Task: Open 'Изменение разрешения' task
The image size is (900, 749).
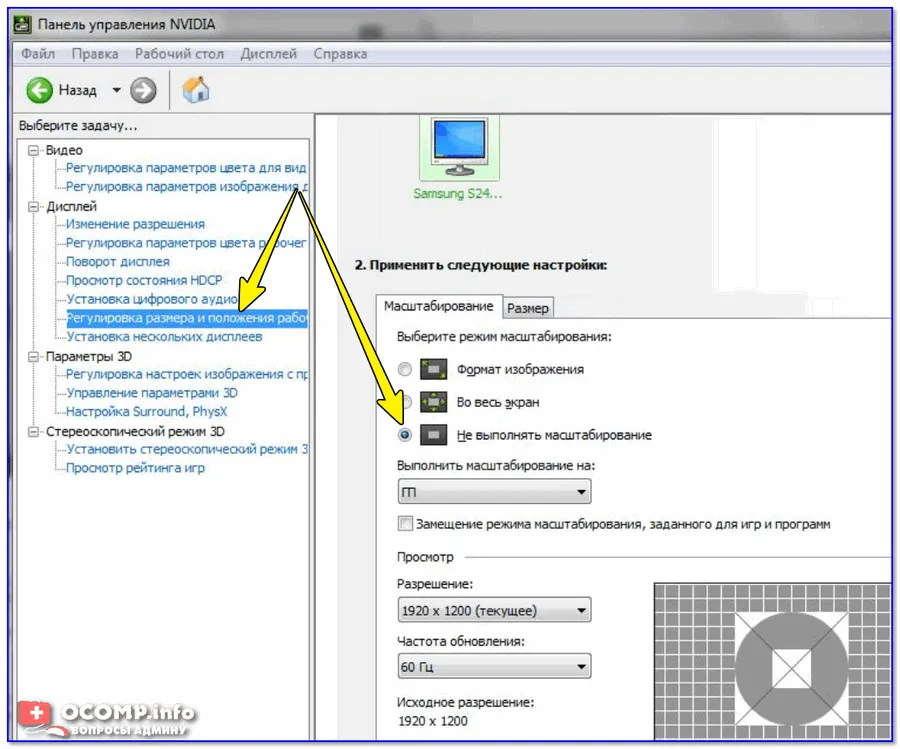Action: [135, 224]
